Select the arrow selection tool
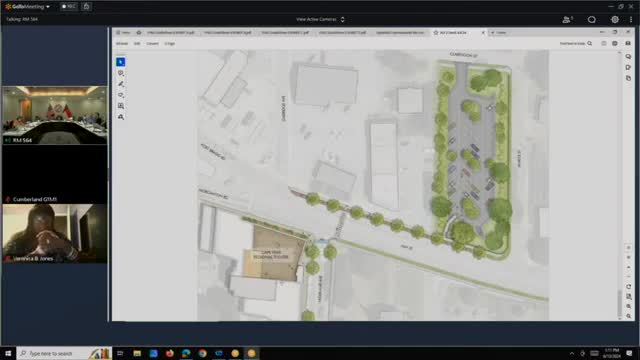640x360 pixels. pyautogui.click(x=120, y=62)
